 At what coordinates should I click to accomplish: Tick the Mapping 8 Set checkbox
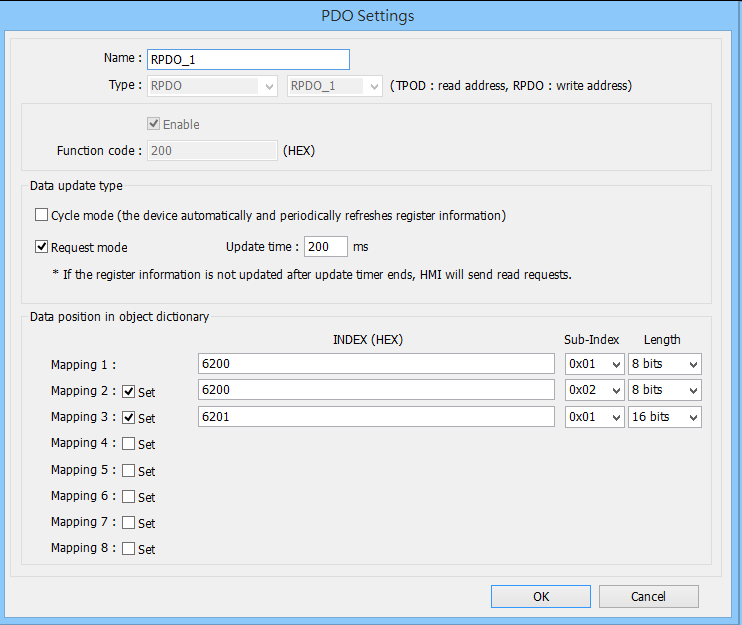coord(128,548)
